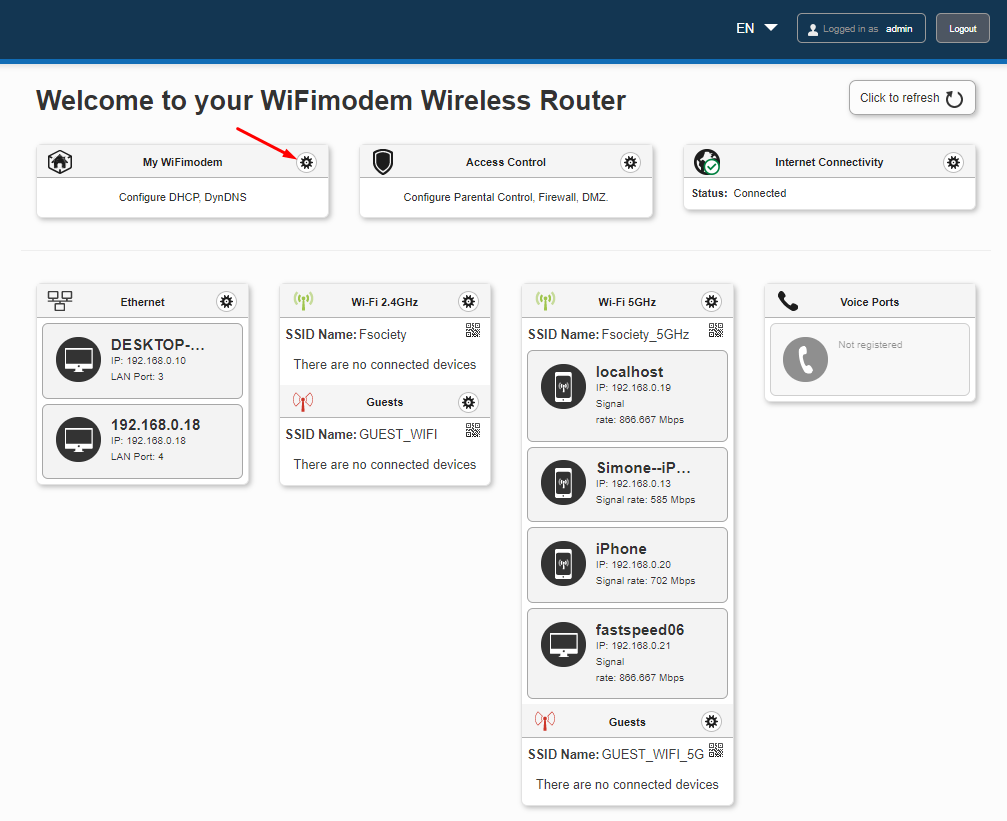Open the Ethernet panel settings gear

(x=228, y=301)
